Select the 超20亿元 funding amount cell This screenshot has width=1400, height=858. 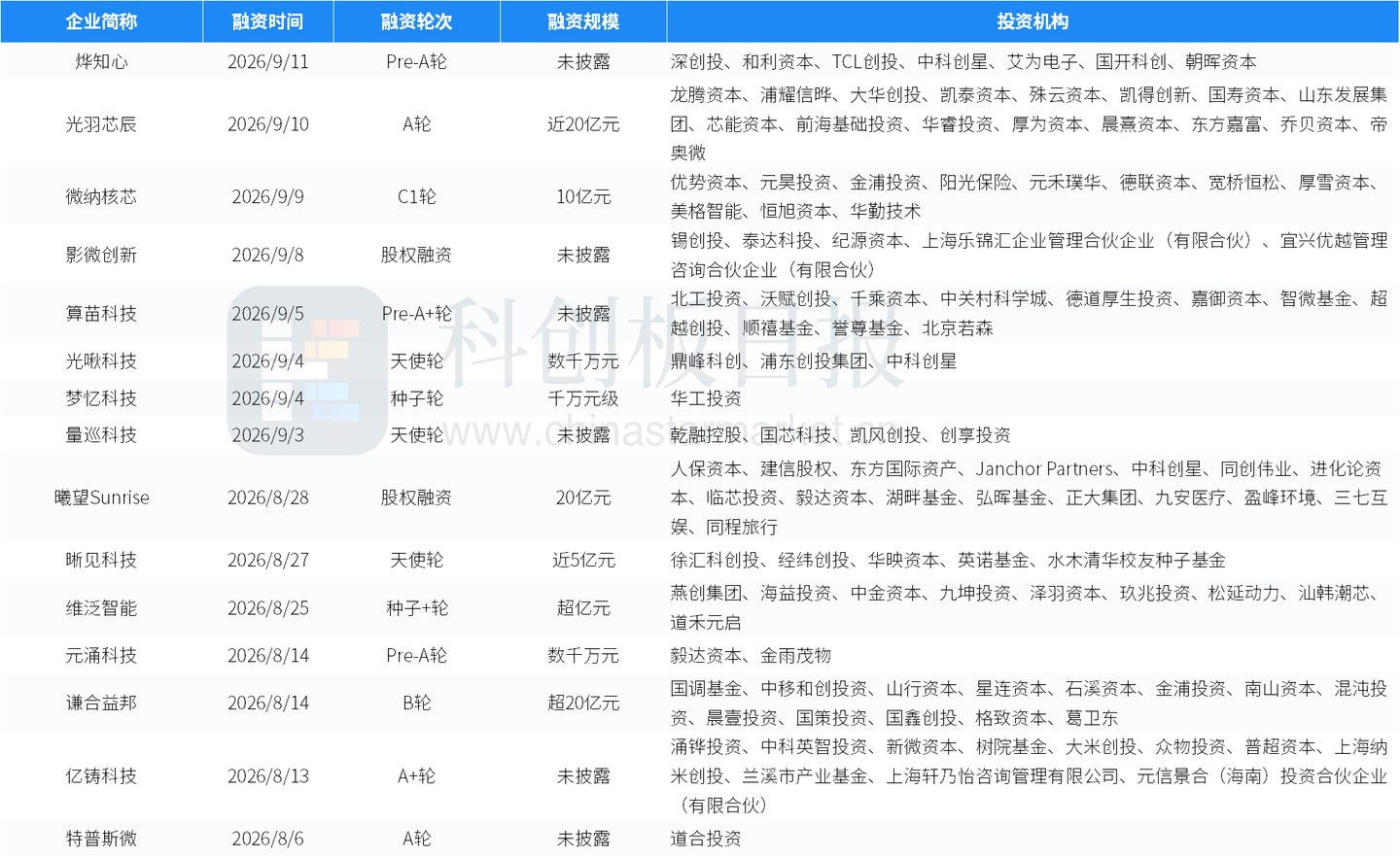(583, 703)
